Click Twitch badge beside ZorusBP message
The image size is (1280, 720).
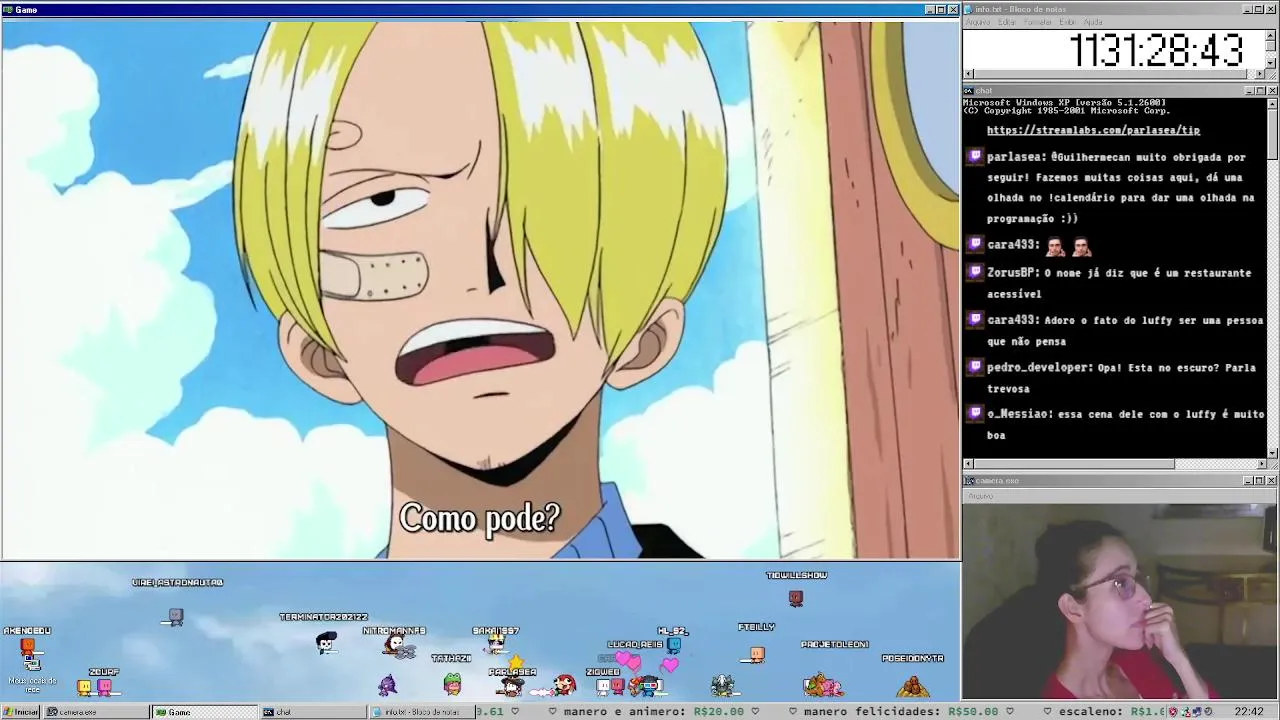pyautogui.click(x=976, y=271)
